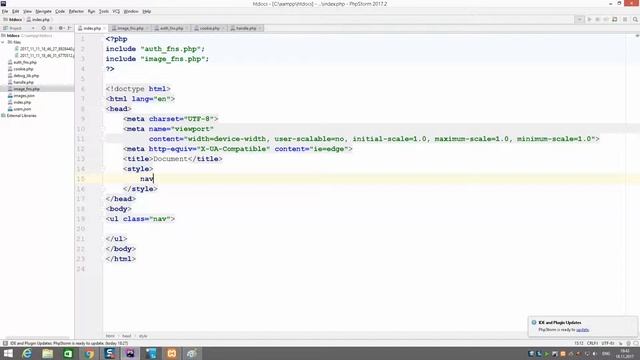
Task: Open the Edit menu
Action: 16,11
